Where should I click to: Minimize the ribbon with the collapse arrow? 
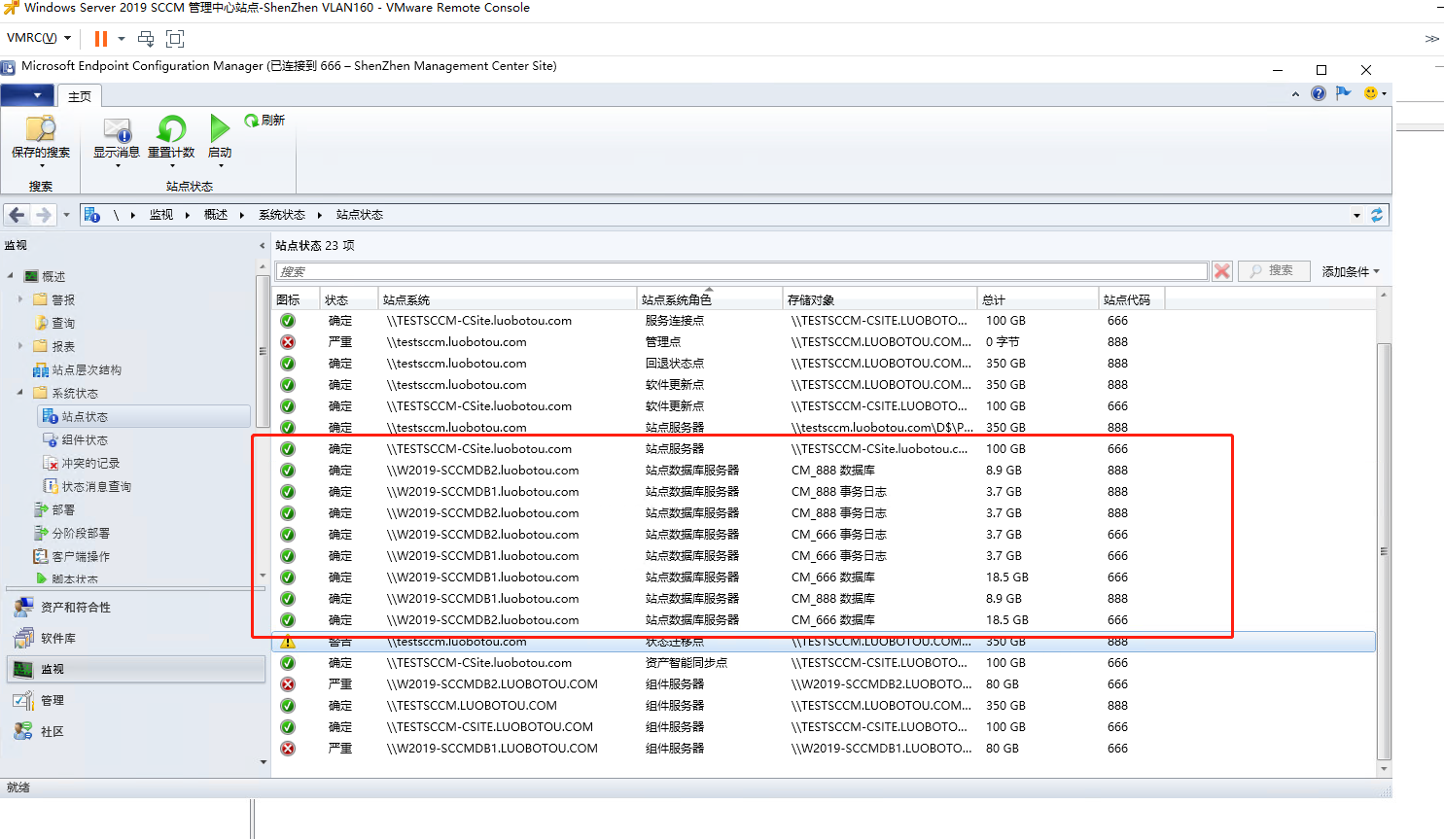pyautogui.click(x=1295, y=94)
